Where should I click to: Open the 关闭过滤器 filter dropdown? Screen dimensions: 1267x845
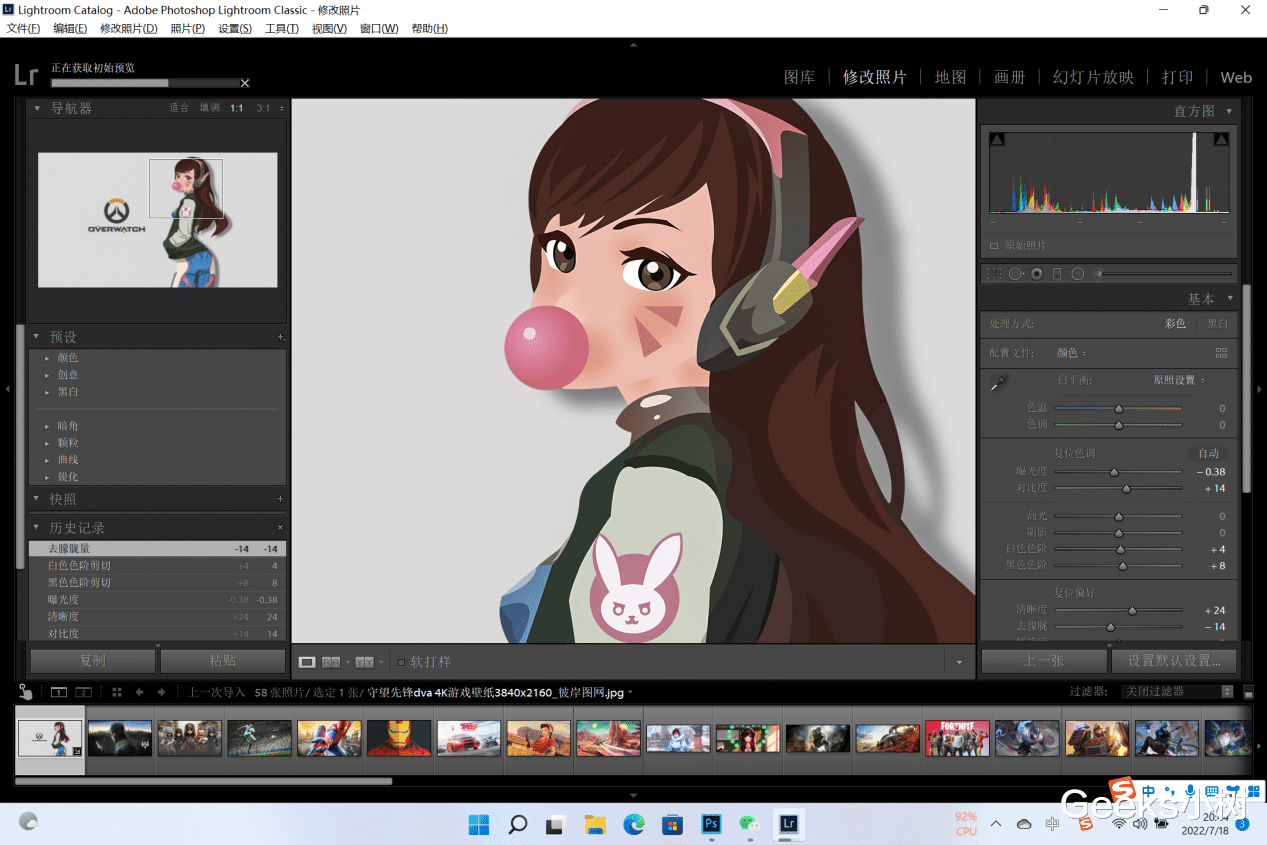1177,692
